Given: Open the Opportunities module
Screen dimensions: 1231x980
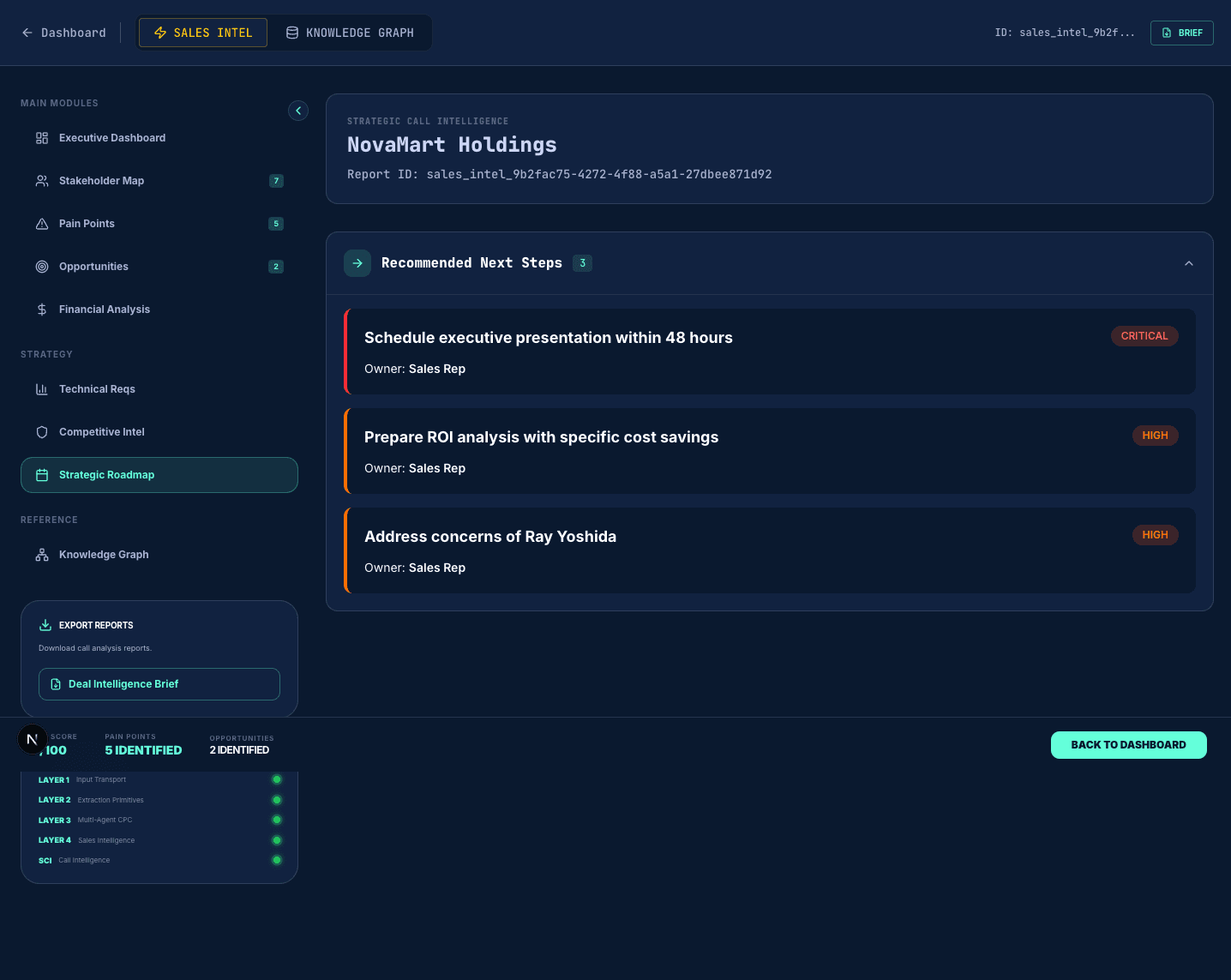Looking at the screenshot, I should (159, 267).
